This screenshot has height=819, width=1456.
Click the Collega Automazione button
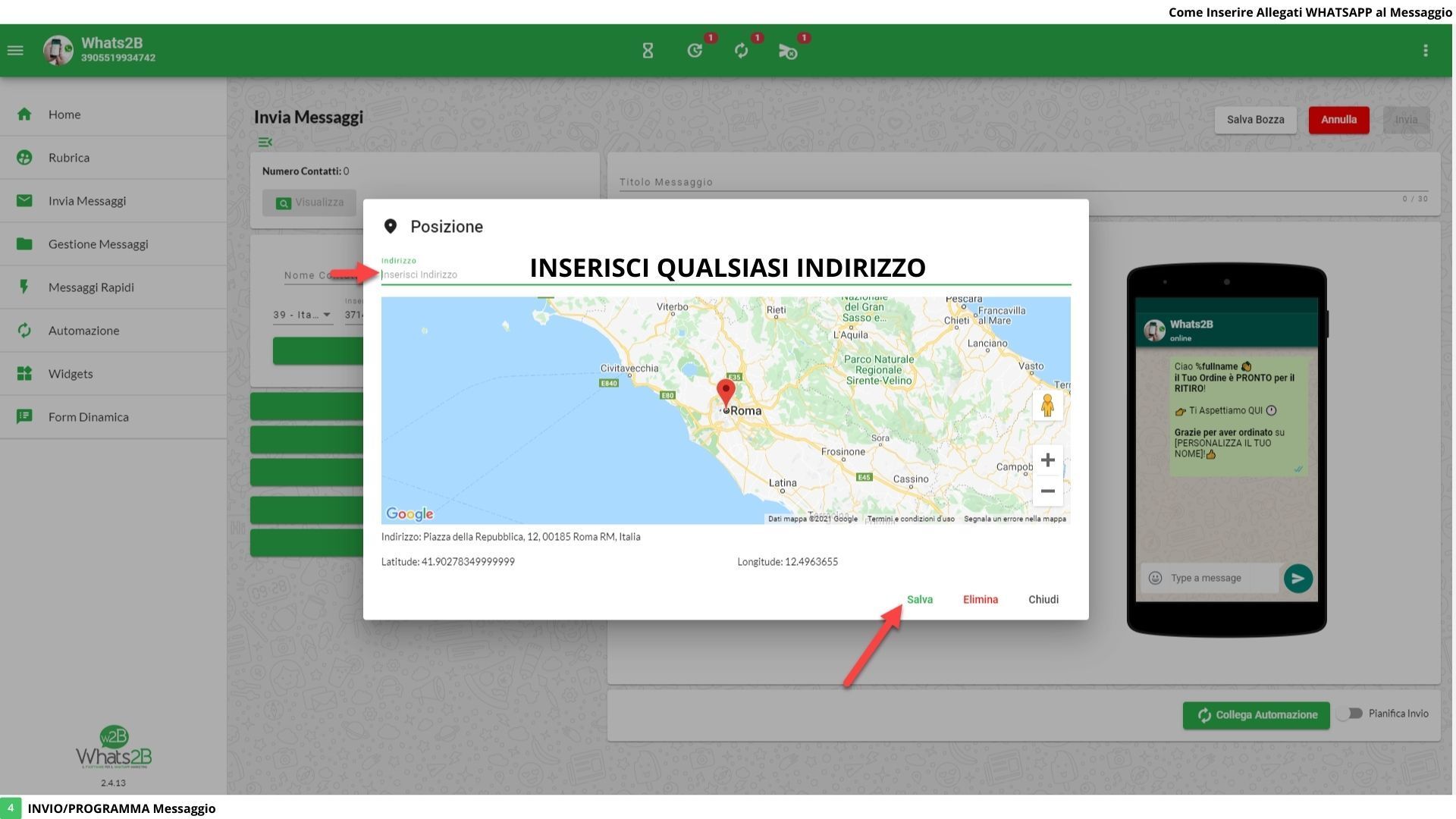click(x=1257, y=715)
